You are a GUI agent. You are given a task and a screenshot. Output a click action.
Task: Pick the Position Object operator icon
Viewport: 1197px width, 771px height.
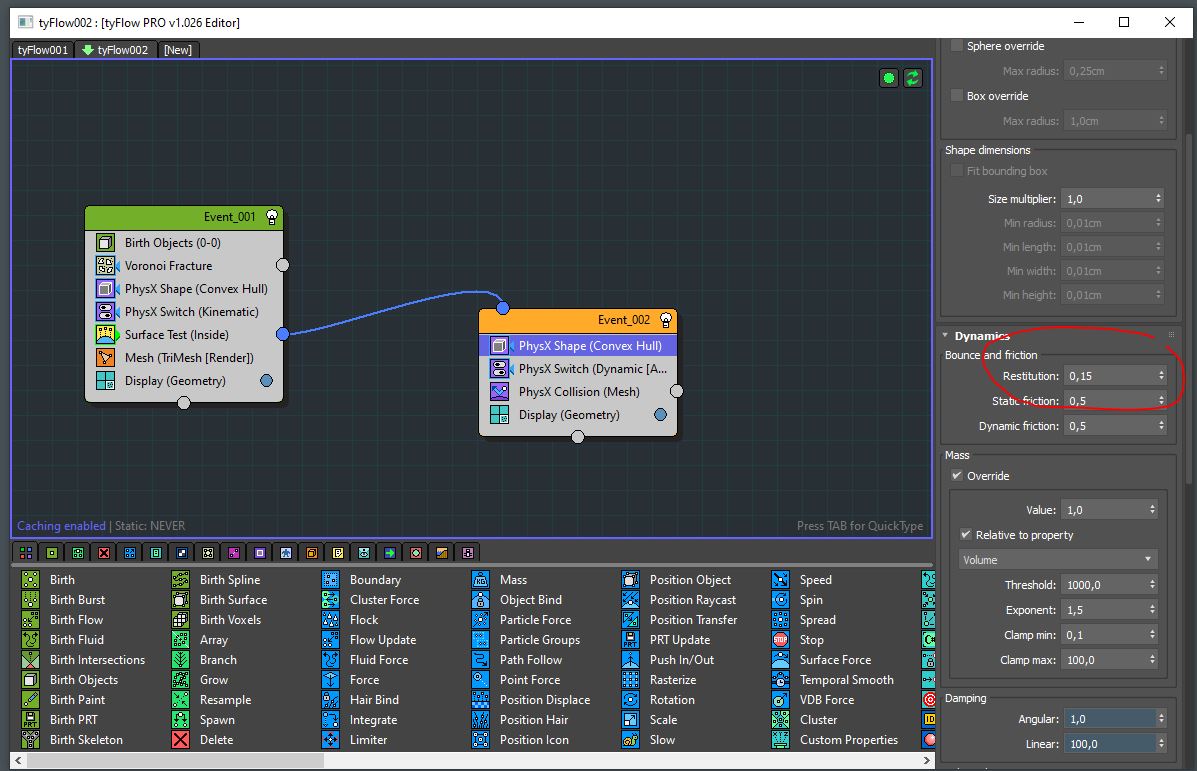(631, 579)
